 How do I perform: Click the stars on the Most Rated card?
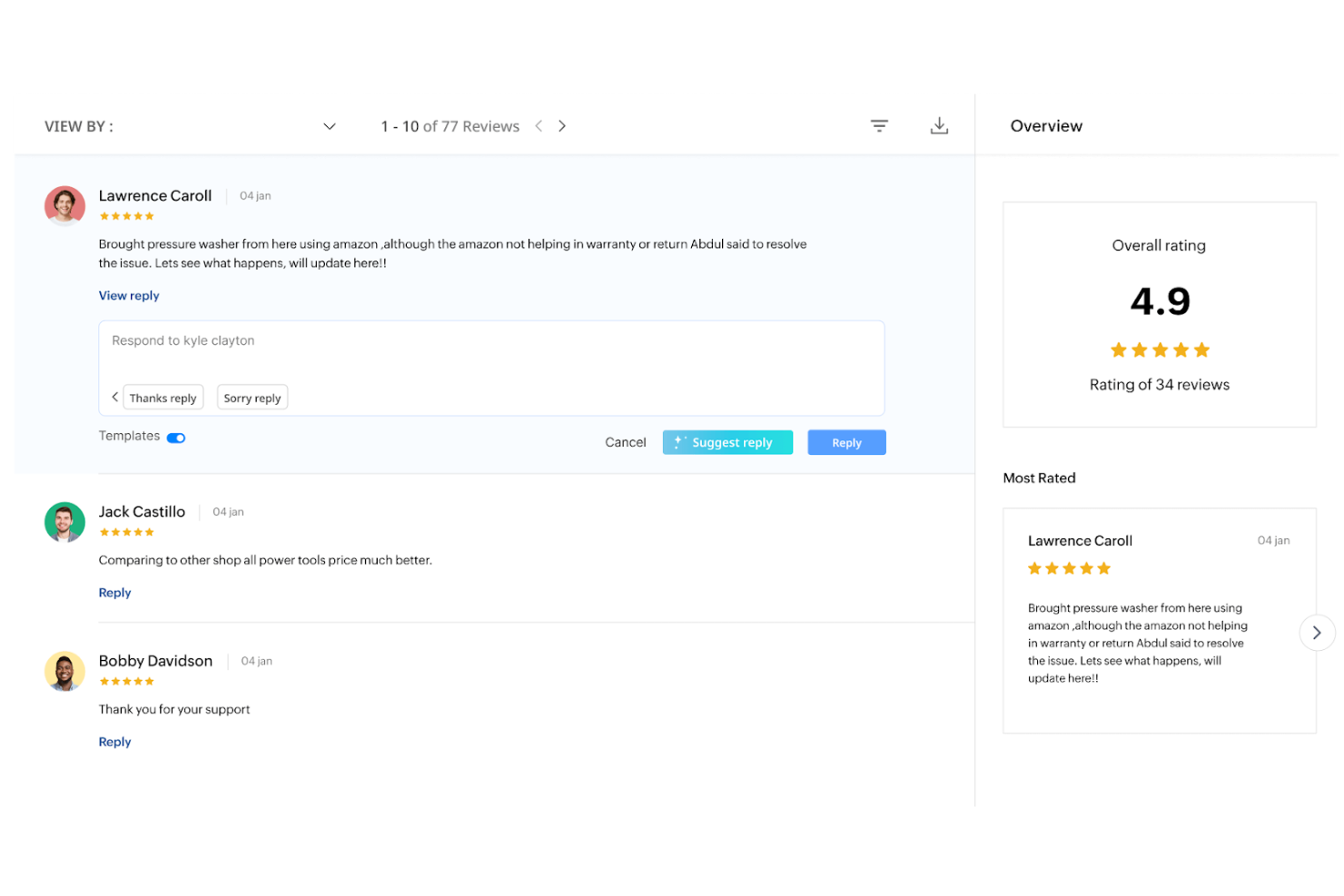(1069, 568)
